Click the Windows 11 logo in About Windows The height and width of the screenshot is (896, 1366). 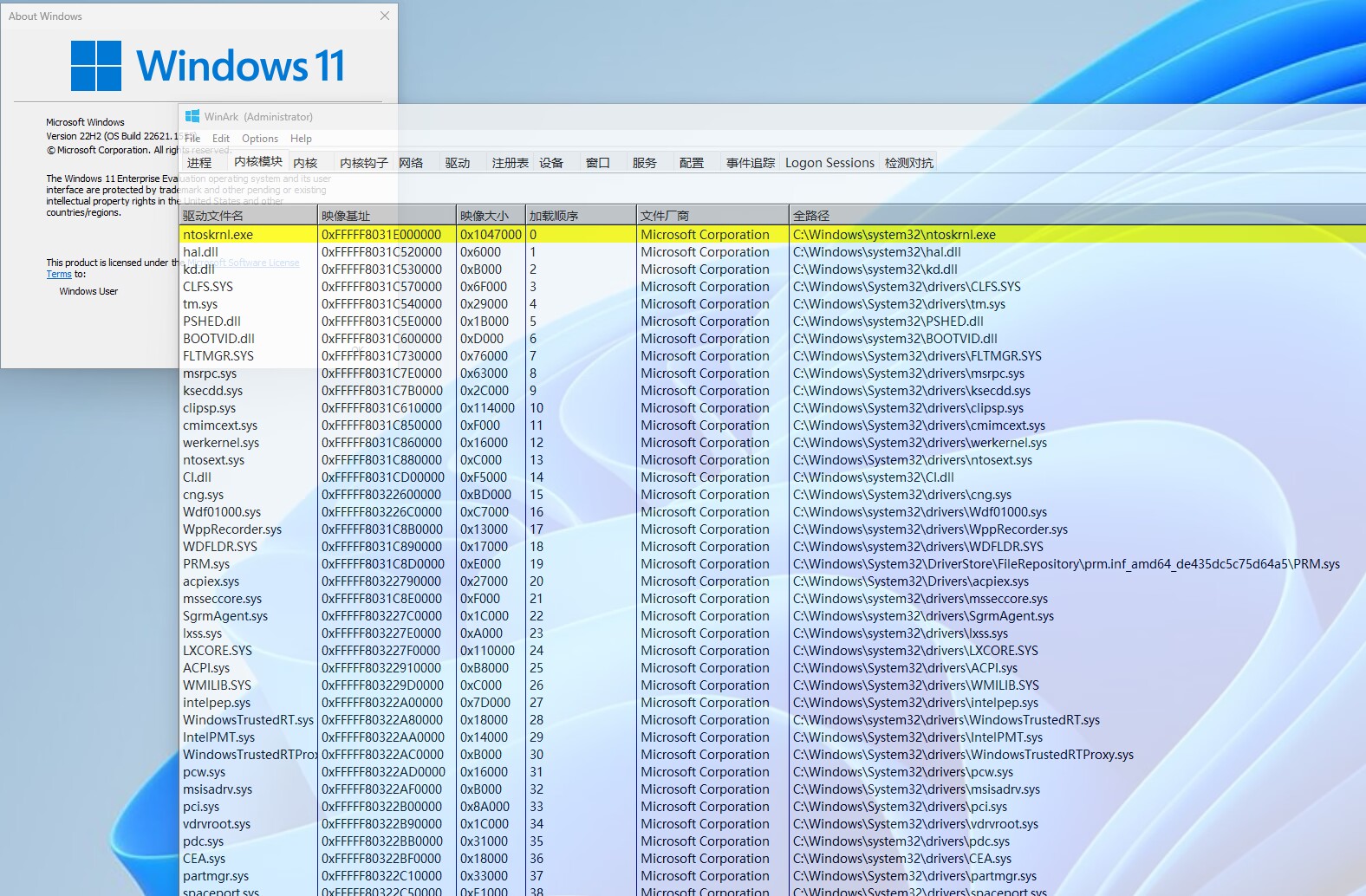point(208,66)
